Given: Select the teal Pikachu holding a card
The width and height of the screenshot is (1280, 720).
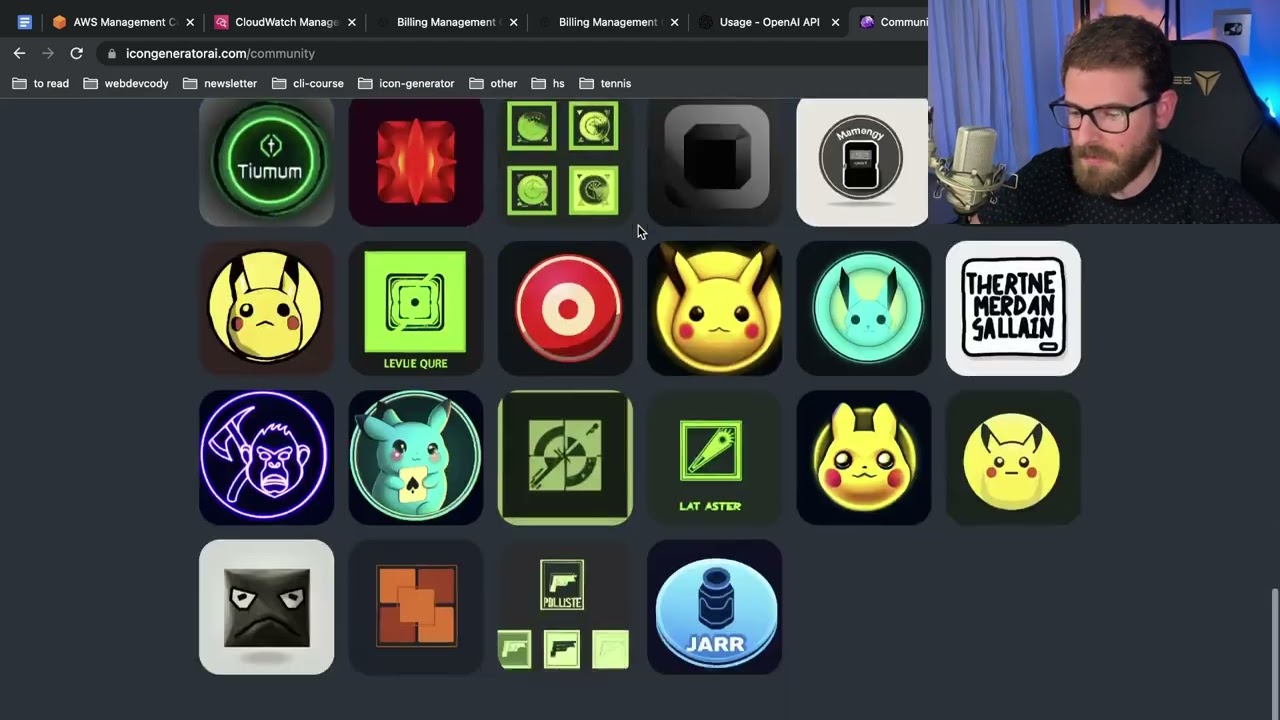Looking at the screenshot, I should click(415, 458).
